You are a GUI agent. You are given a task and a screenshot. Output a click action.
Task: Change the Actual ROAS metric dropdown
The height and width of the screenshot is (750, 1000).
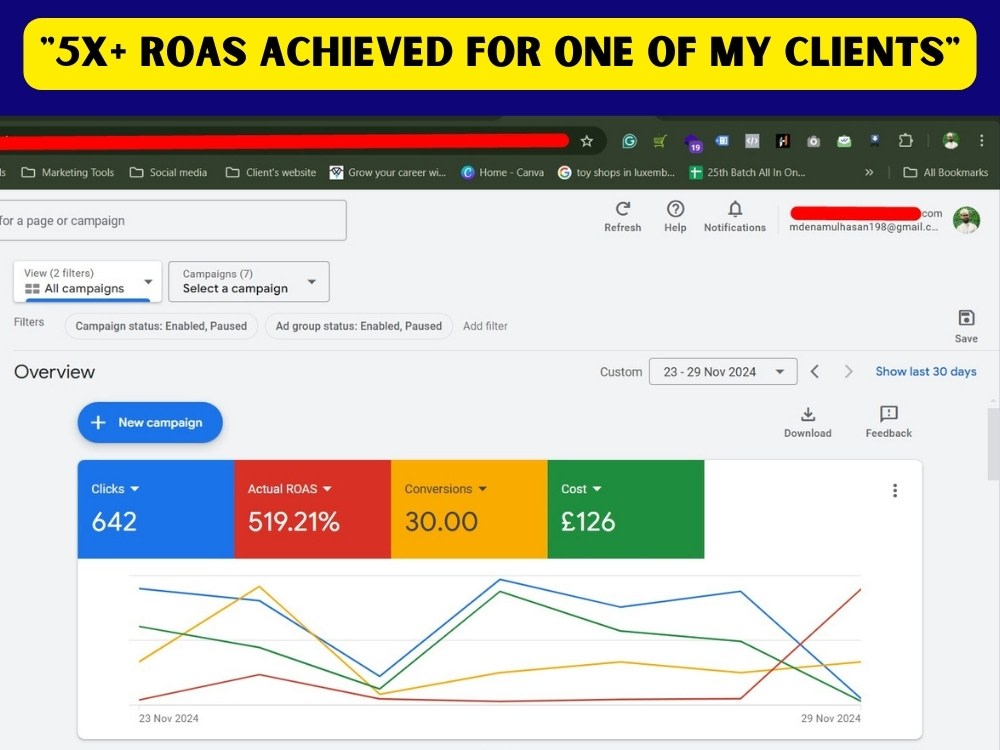click(x=290, y=489)
